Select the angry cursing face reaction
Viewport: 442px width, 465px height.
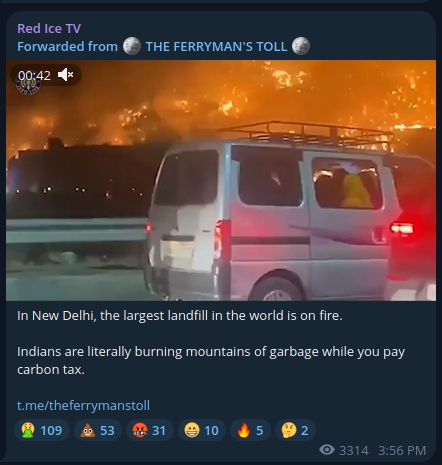pos(149,430)
